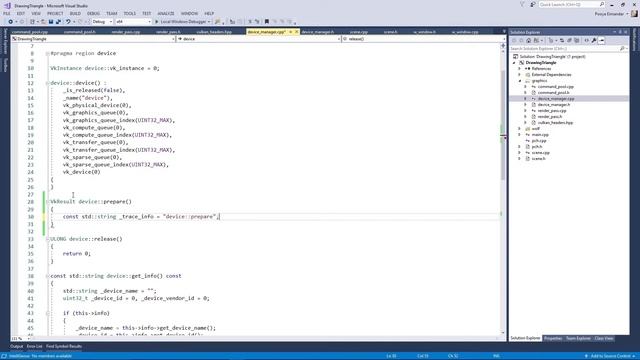
Task: Open the Error List panel tab
Action: pos(34,347)
